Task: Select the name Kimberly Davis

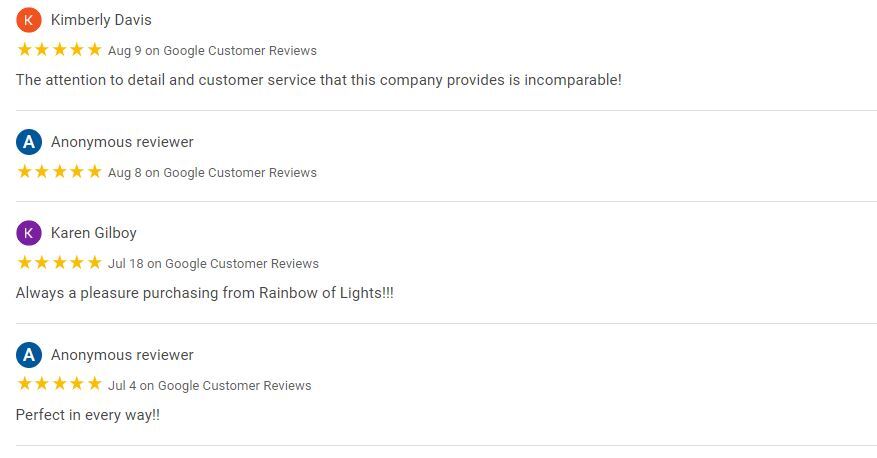Action: 101,20
